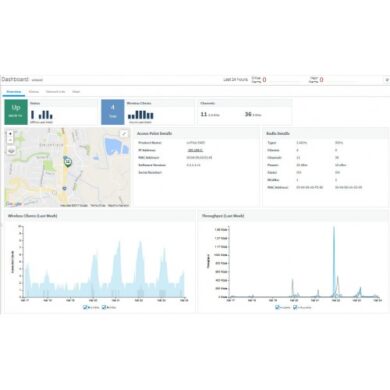Toggle the first legend checkbox under Wireless Clients chart

[x=85, y=307]
